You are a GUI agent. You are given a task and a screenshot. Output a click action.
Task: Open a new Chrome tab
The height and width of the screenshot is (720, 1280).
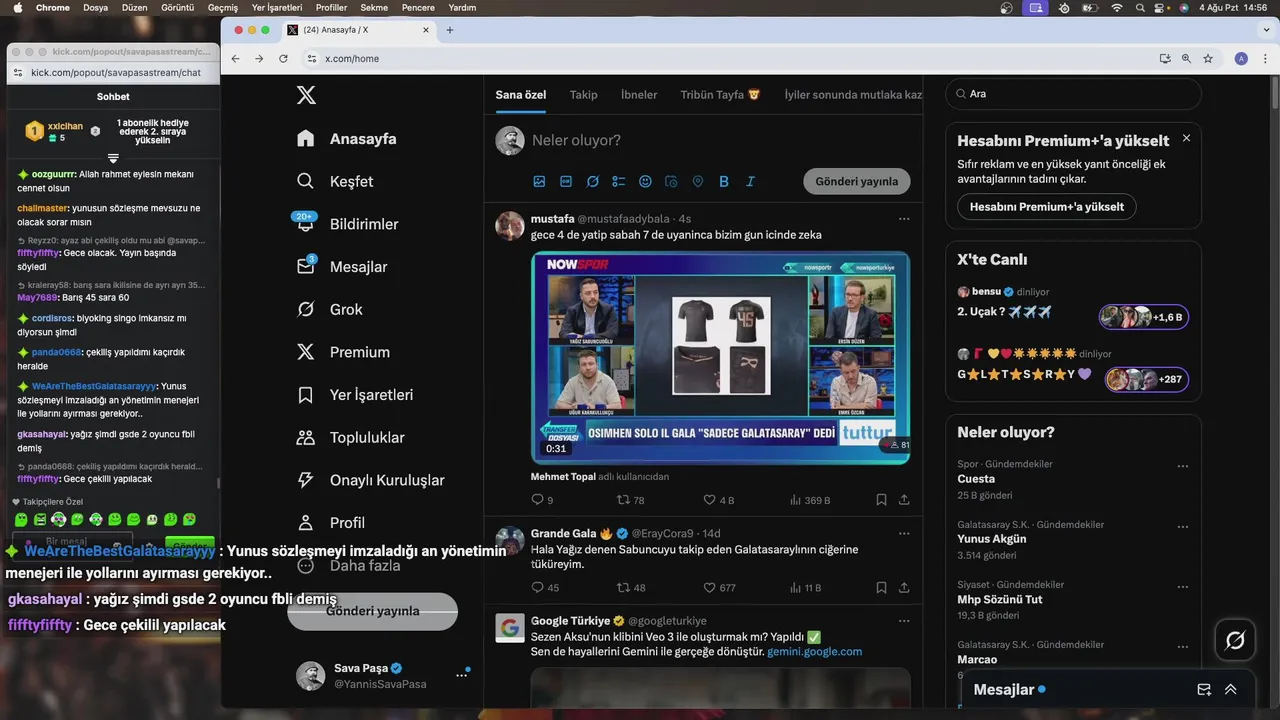tap(450, 30)
